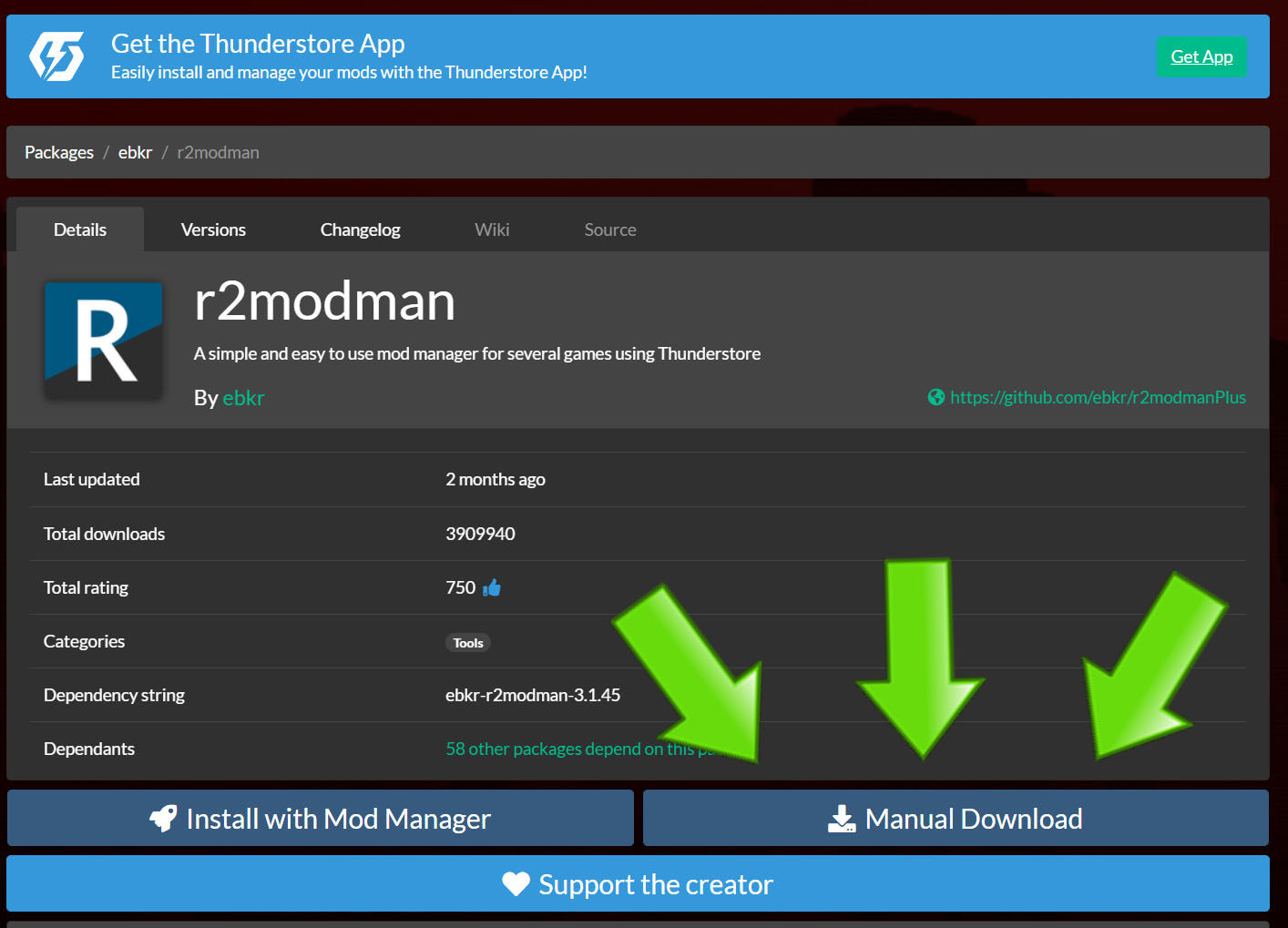
Task: Open the github.com/ebkr/r2modmanPlus link
Action: (x=1098, y=397)
